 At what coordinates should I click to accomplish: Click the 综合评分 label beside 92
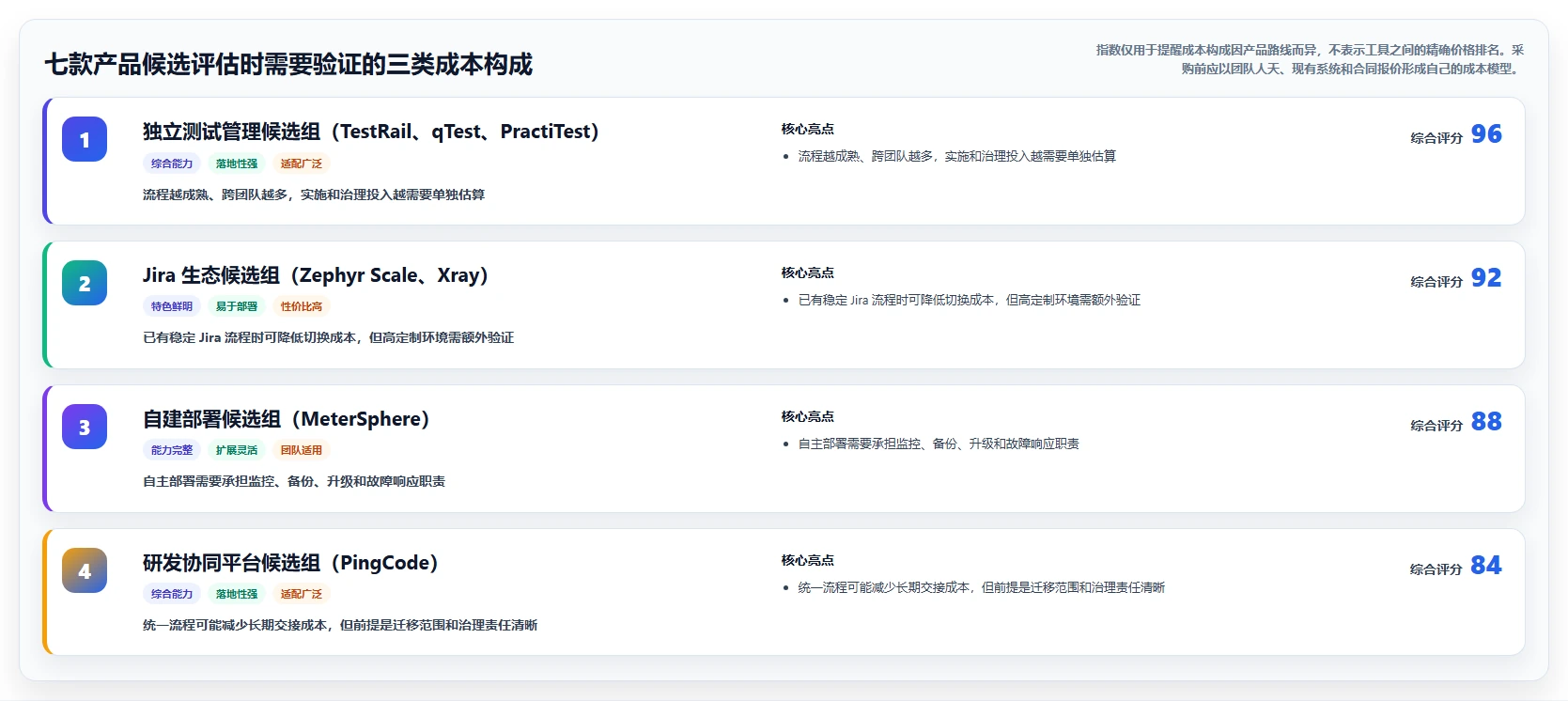(x=1436, y=282)
